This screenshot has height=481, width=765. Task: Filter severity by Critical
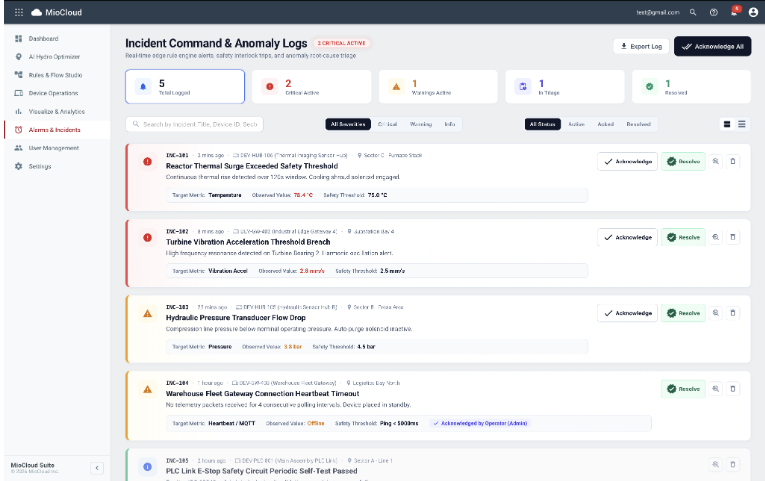[x=387, y=124]
